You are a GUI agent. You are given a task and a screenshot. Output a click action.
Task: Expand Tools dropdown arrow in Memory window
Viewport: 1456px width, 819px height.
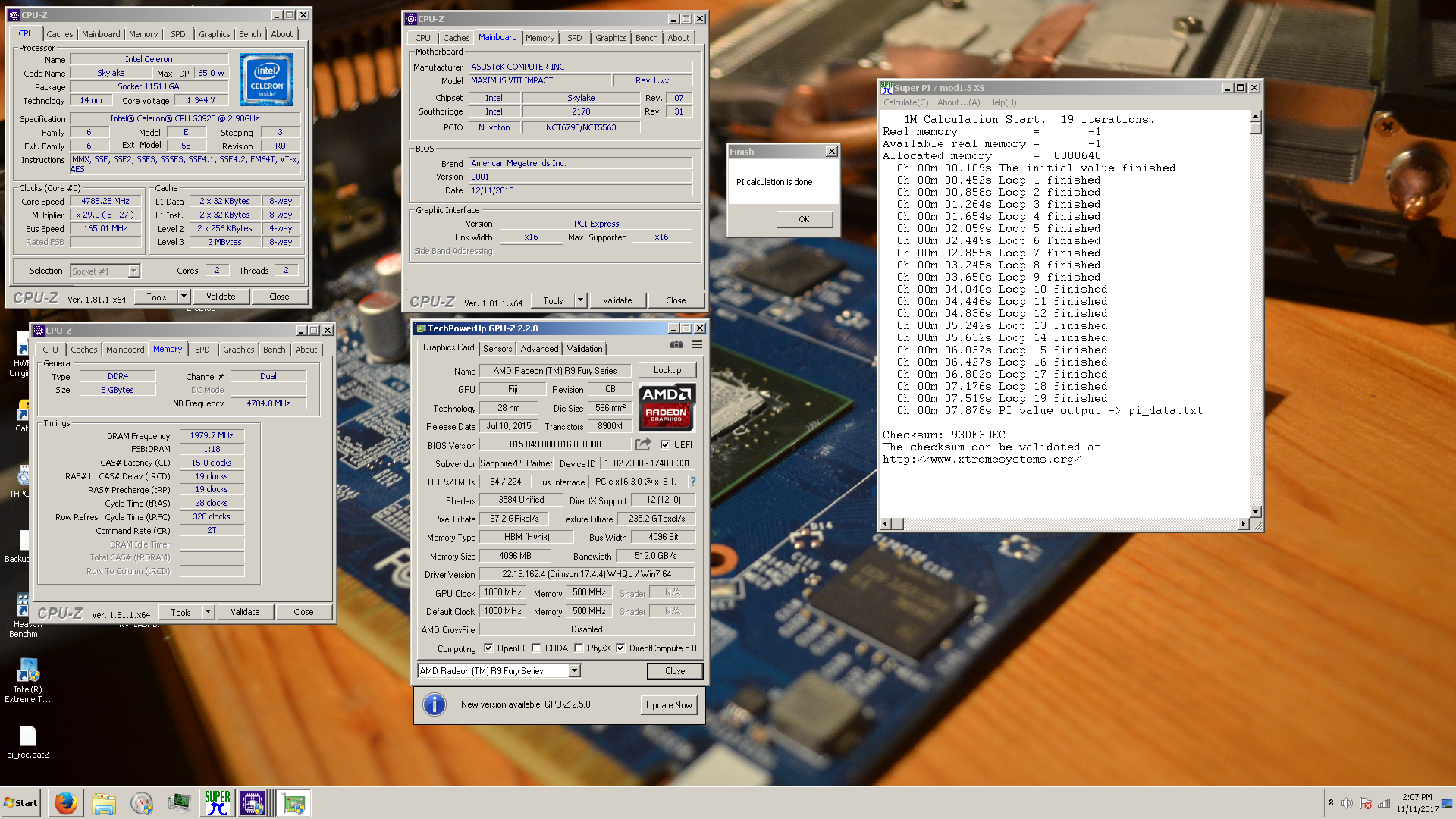point(208,612)
